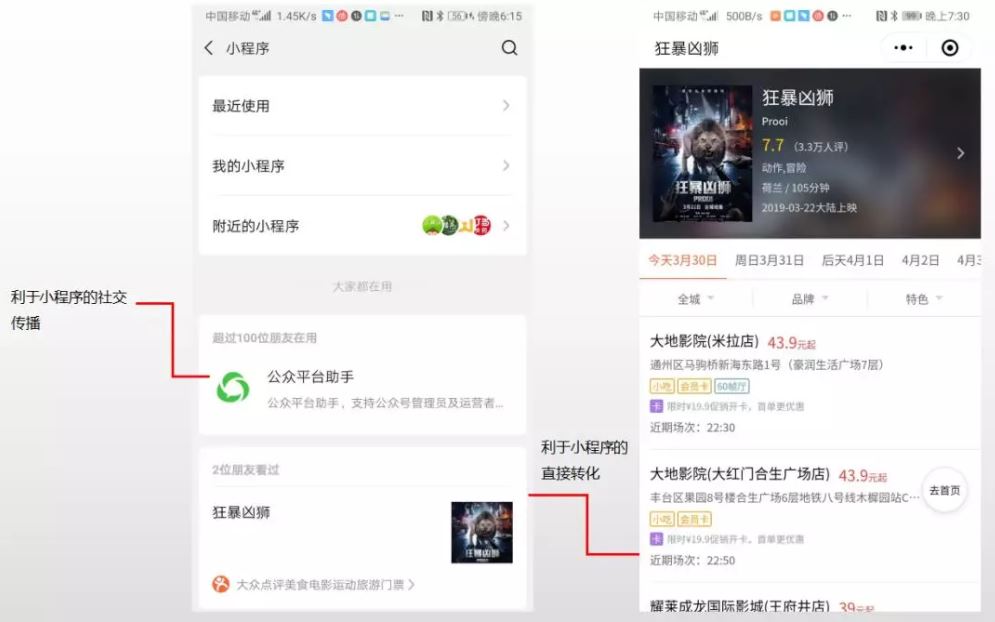995x622 pixels.
Task: Tap the 2019-03-22大陆上映 release date
Action: point(809,208)
